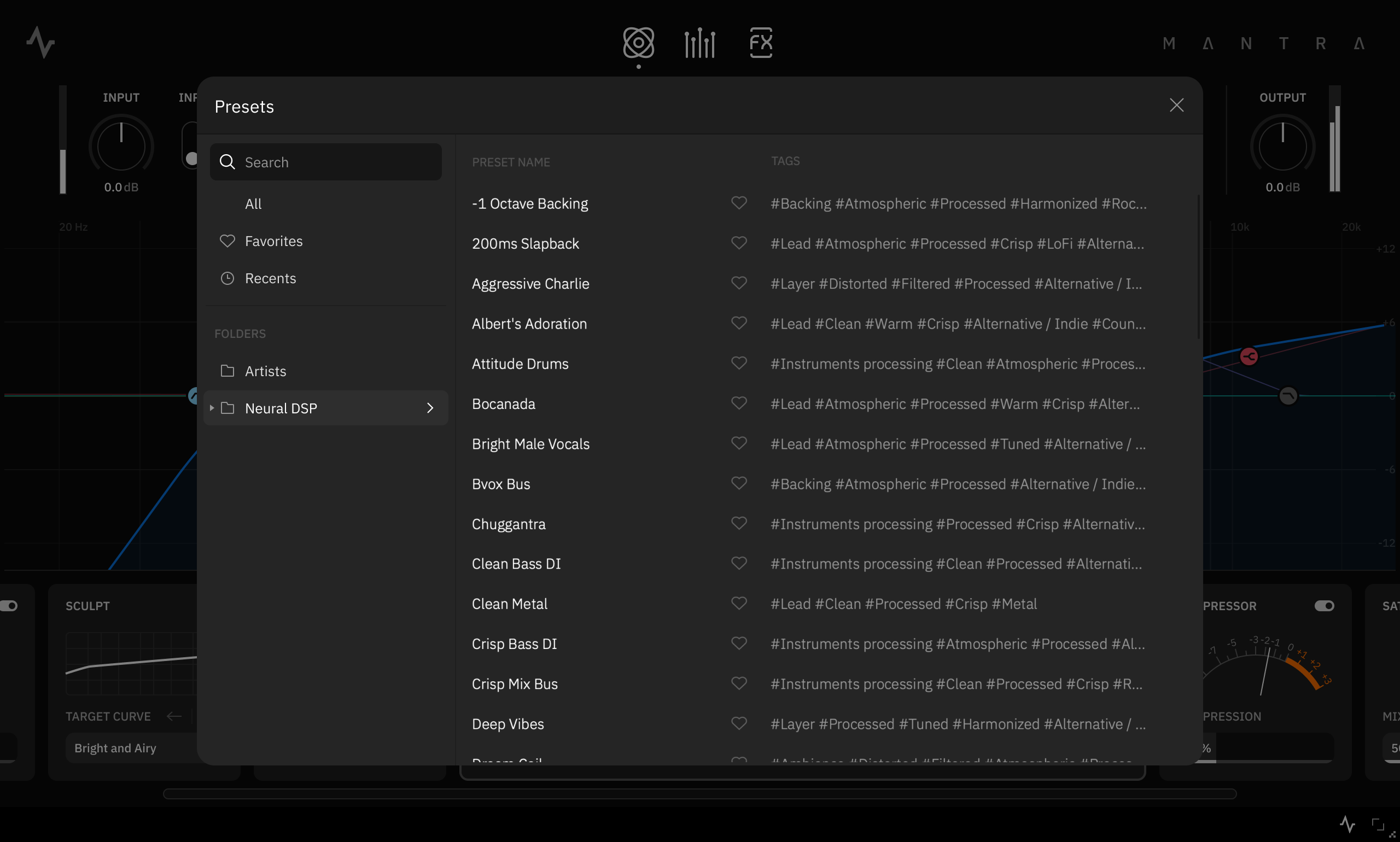The height and width of the screenshot is (842, 1400).
Task: Load the Clean Bass DI preset
Action: (x=516, y=564)
